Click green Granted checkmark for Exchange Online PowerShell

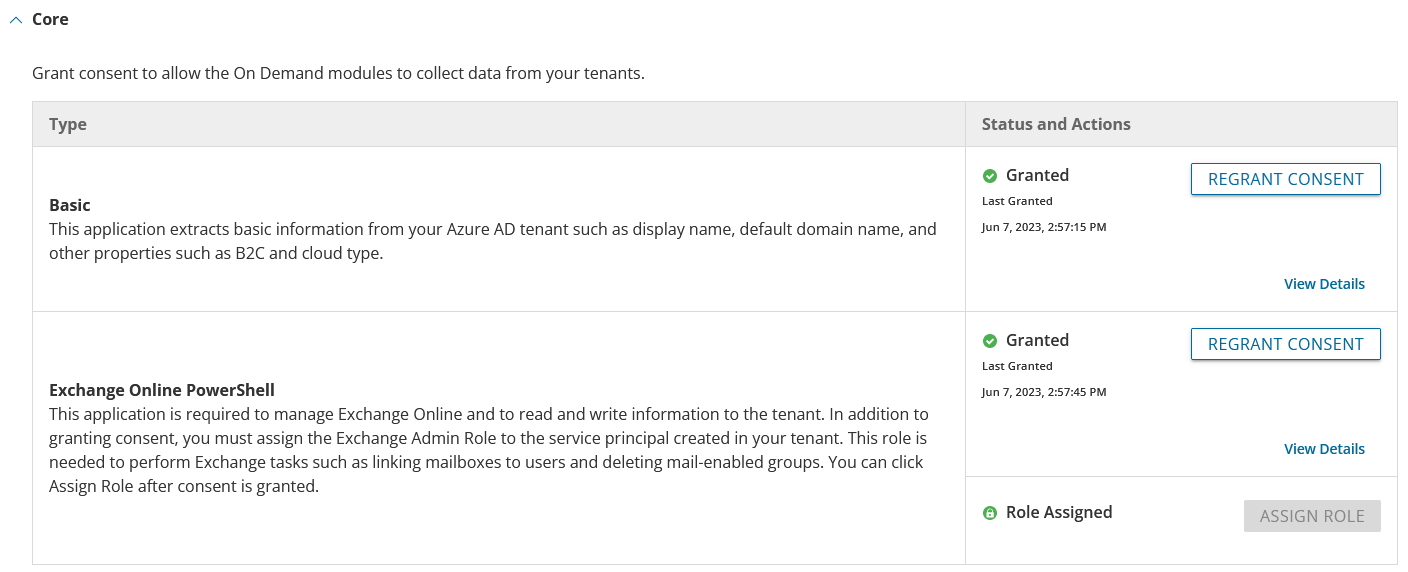pyautogui.click(x=990, y=341)
